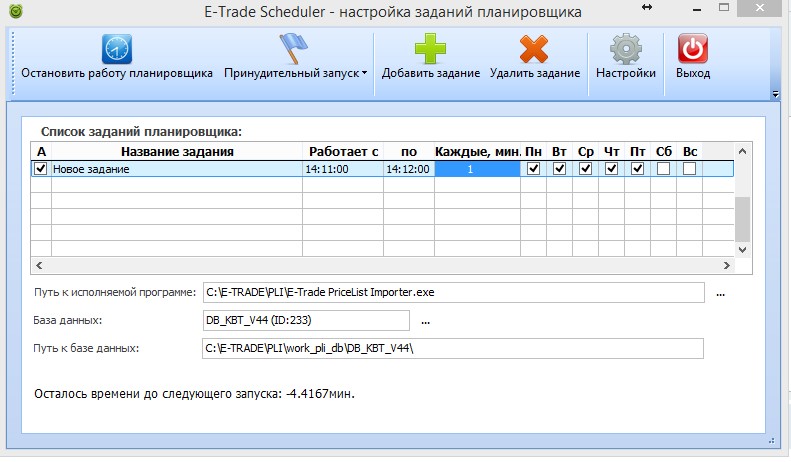Viewport: 791px width, 462px height.
Task: Click the Каждые, мин. column header
Action: click(477, 151)
